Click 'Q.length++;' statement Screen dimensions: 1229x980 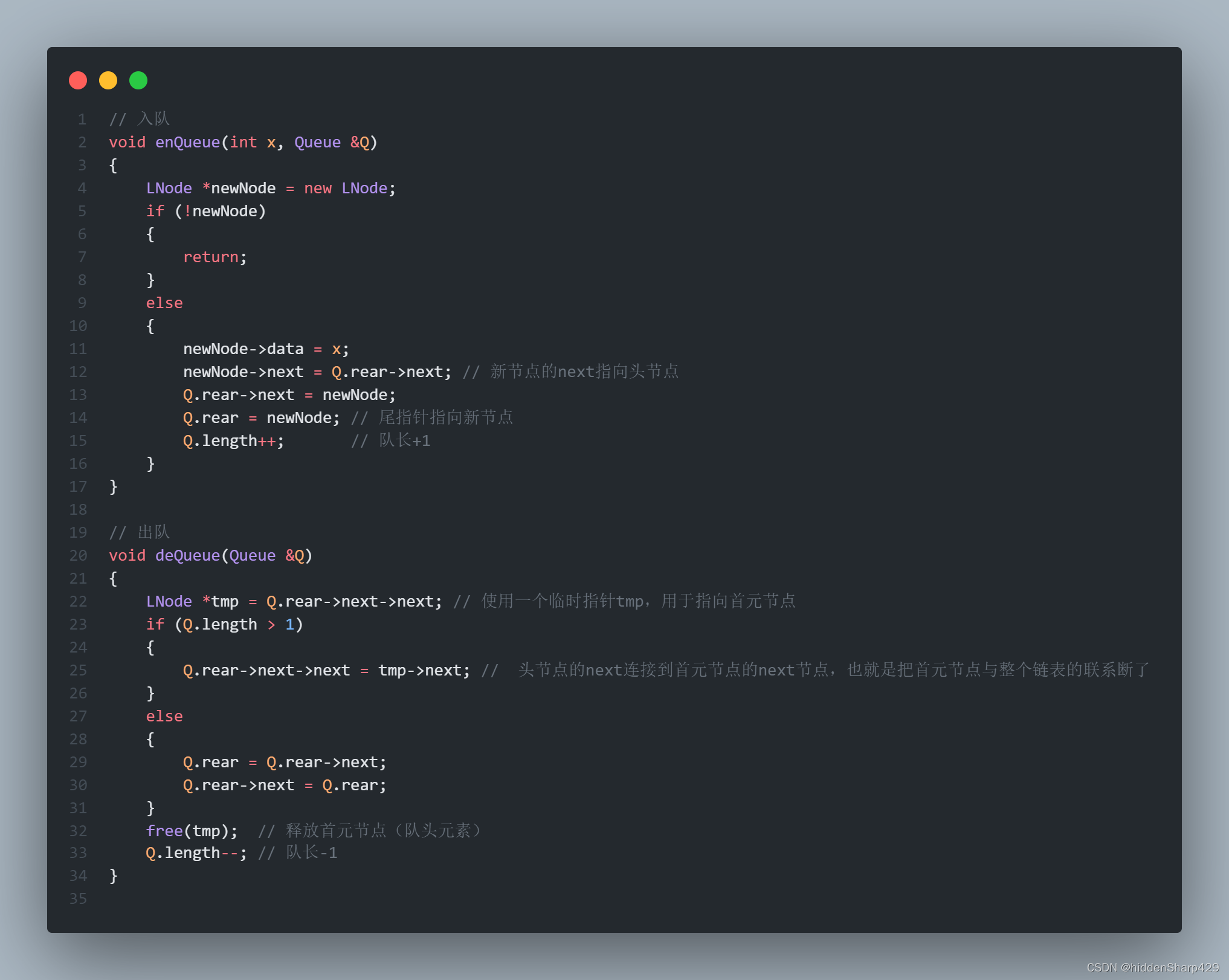(234, 441)
